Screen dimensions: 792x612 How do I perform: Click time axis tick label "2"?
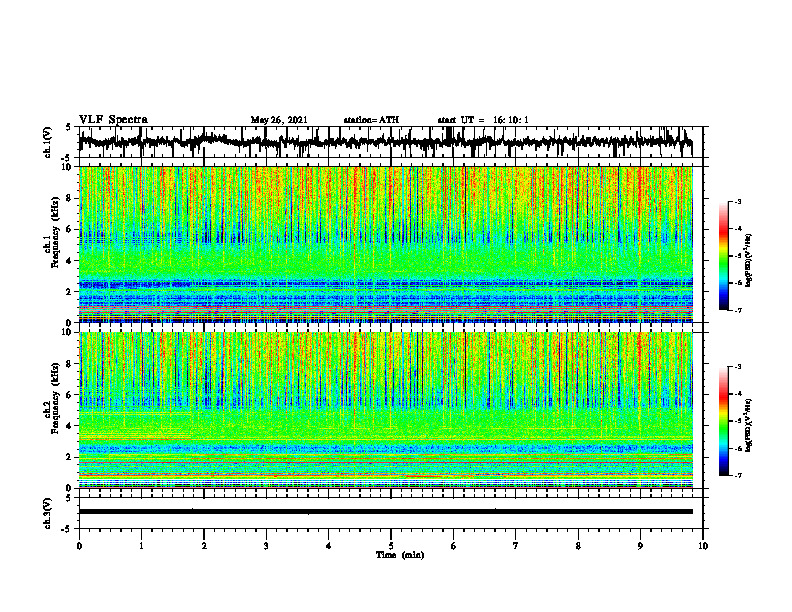pyautogui.click(x=204, y=546)
